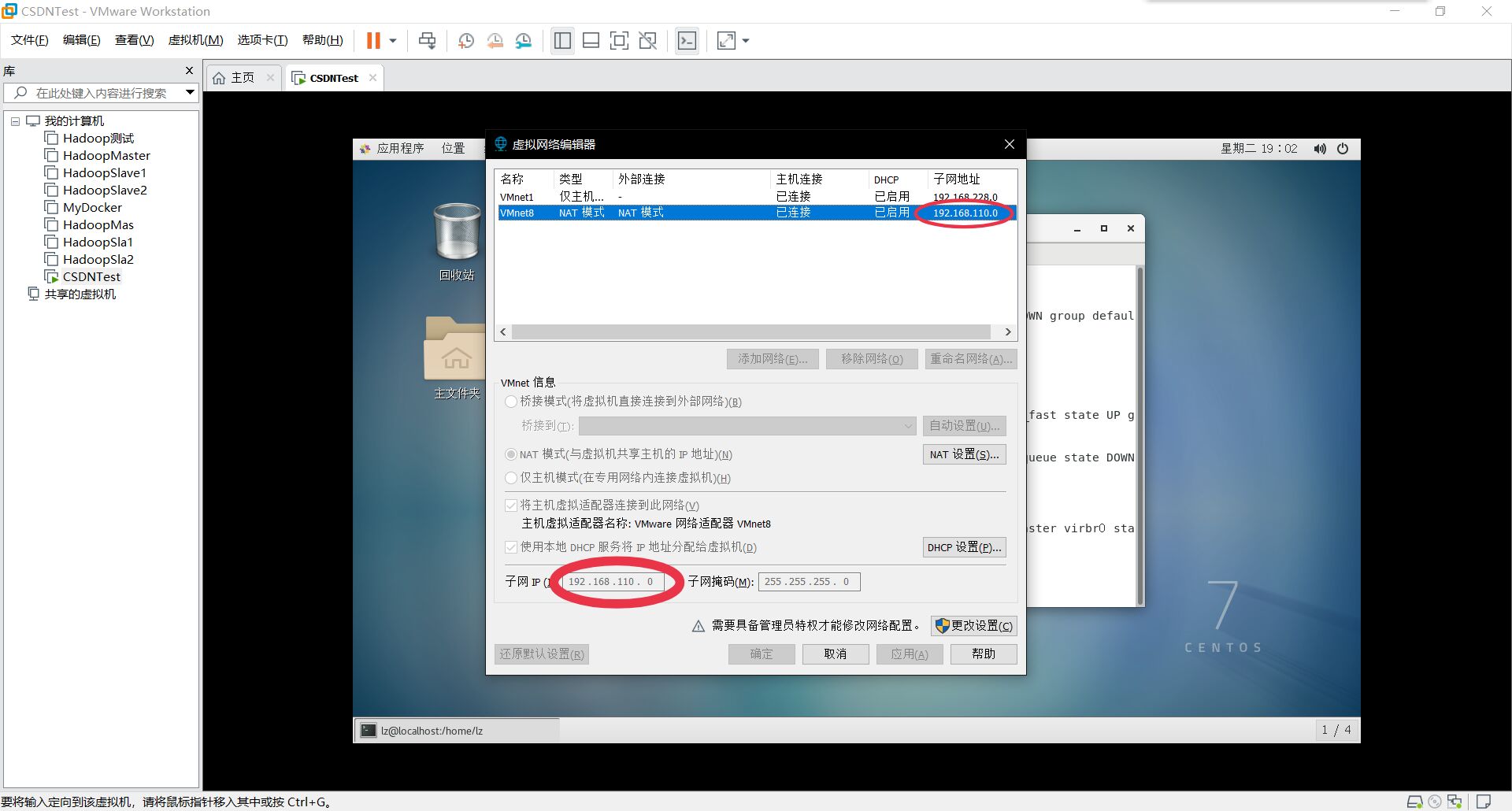This screenshot has height=811, width=1512.
Task: Click the library search input field
Action: [x=101, y=93]
